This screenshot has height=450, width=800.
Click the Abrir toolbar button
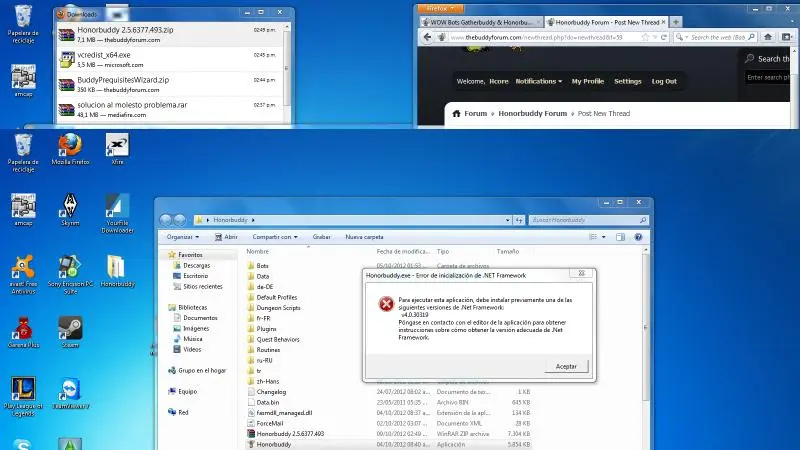point(226,237)
